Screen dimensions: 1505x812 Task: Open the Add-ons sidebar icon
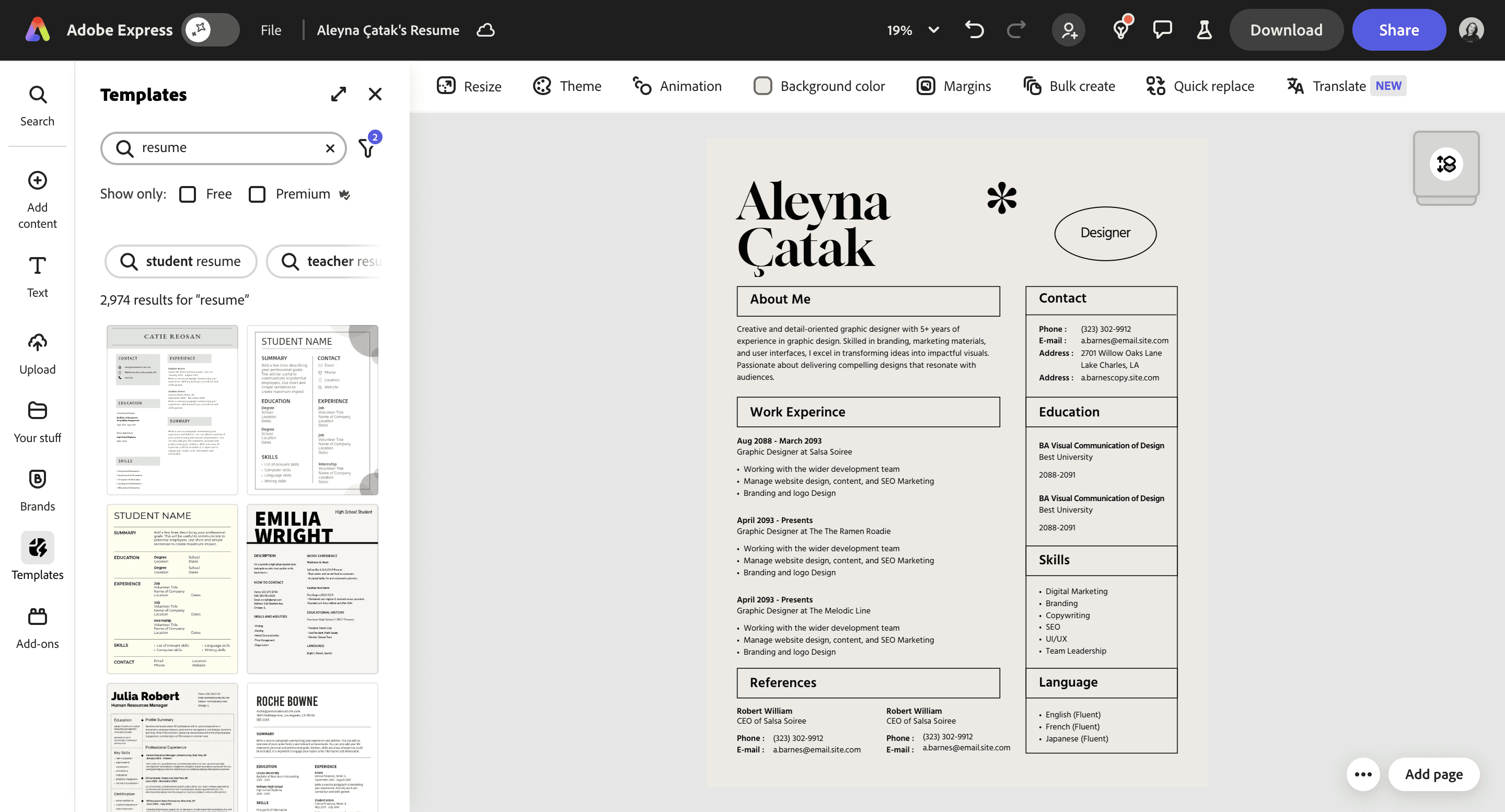coord(38,628)
